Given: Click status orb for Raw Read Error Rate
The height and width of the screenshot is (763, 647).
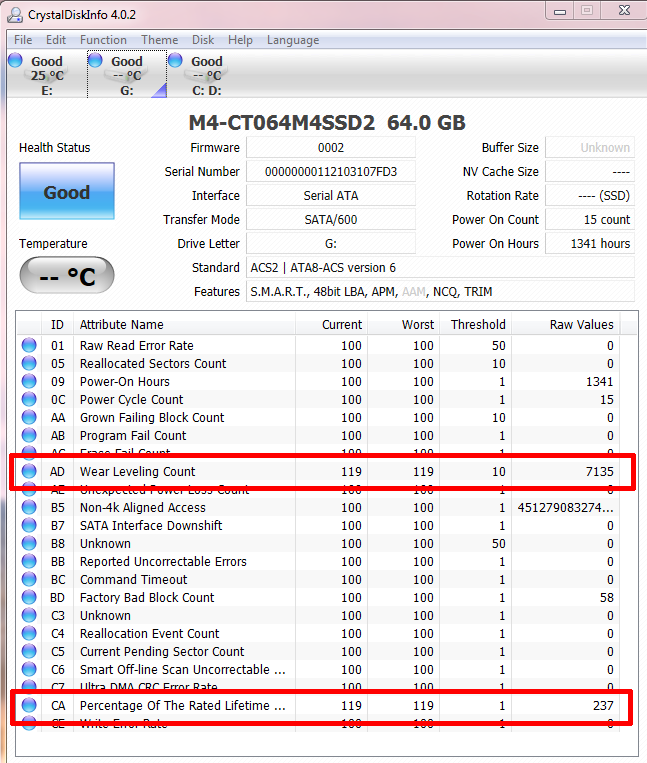Looking at the screenshot, I should pyautogui.click(x=29, y=345).
